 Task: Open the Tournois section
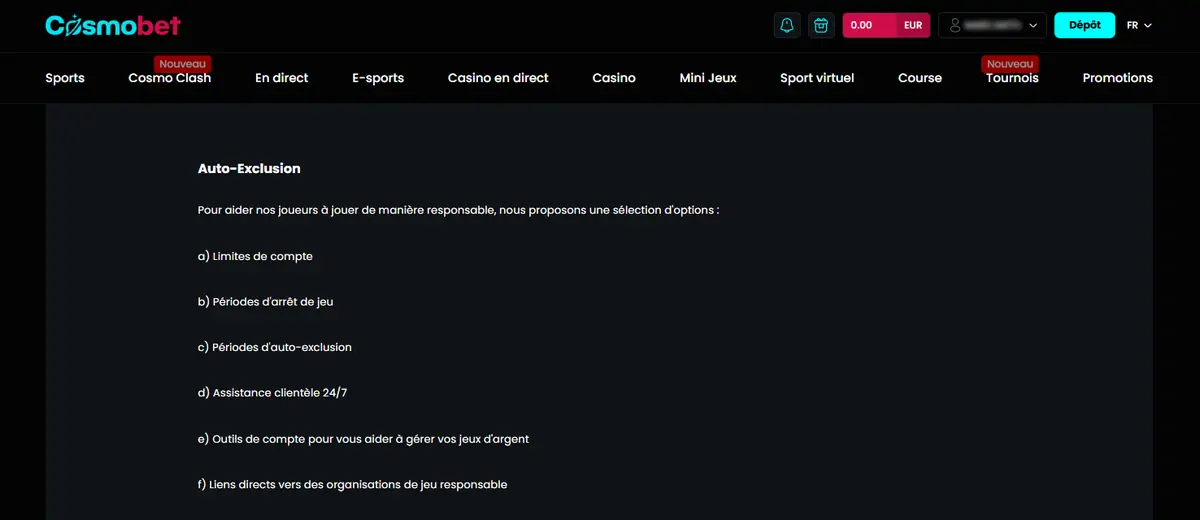pos(1012,78)
